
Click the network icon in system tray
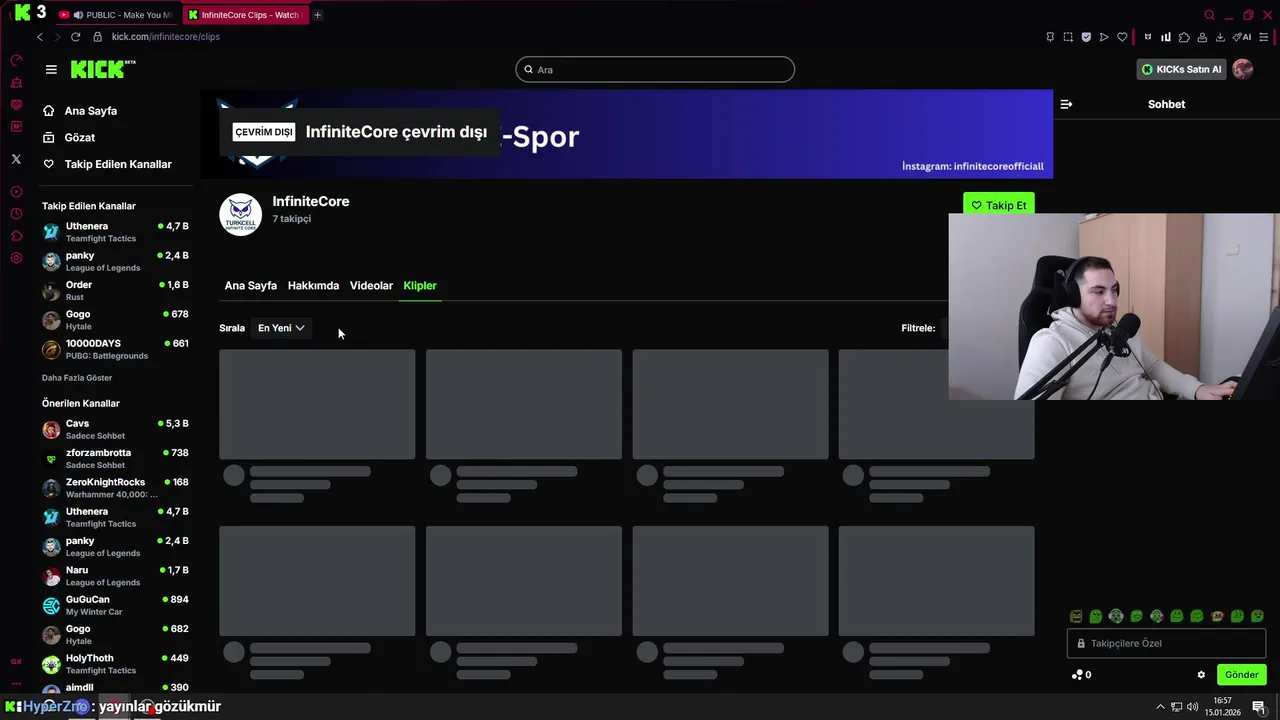click(1176, 707)
